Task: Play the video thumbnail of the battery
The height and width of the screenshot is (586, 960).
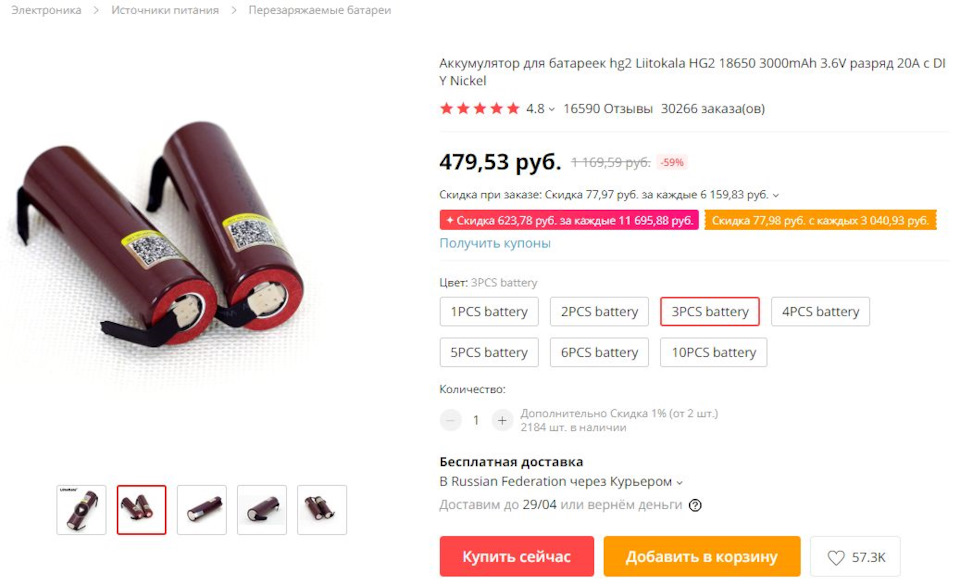Action: (x=81, y=509)
